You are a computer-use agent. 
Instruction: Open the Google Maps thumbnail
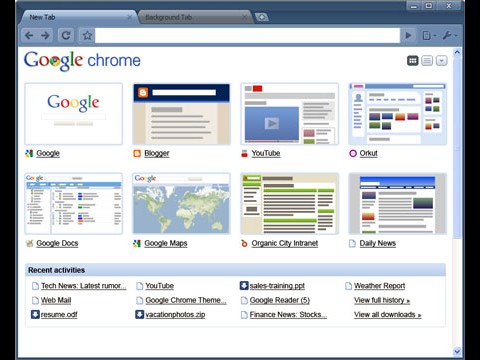tap(181, 204)
